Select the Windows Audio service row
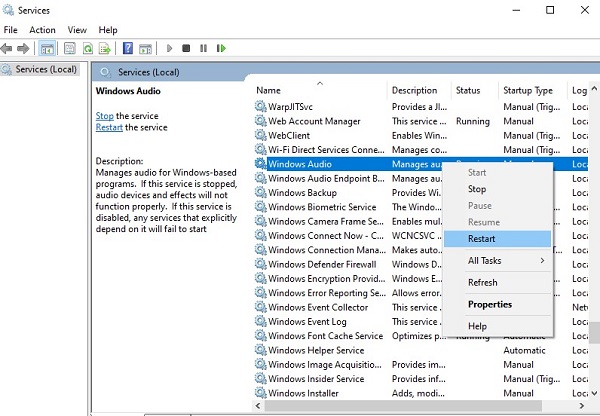 tap(421, 164)
